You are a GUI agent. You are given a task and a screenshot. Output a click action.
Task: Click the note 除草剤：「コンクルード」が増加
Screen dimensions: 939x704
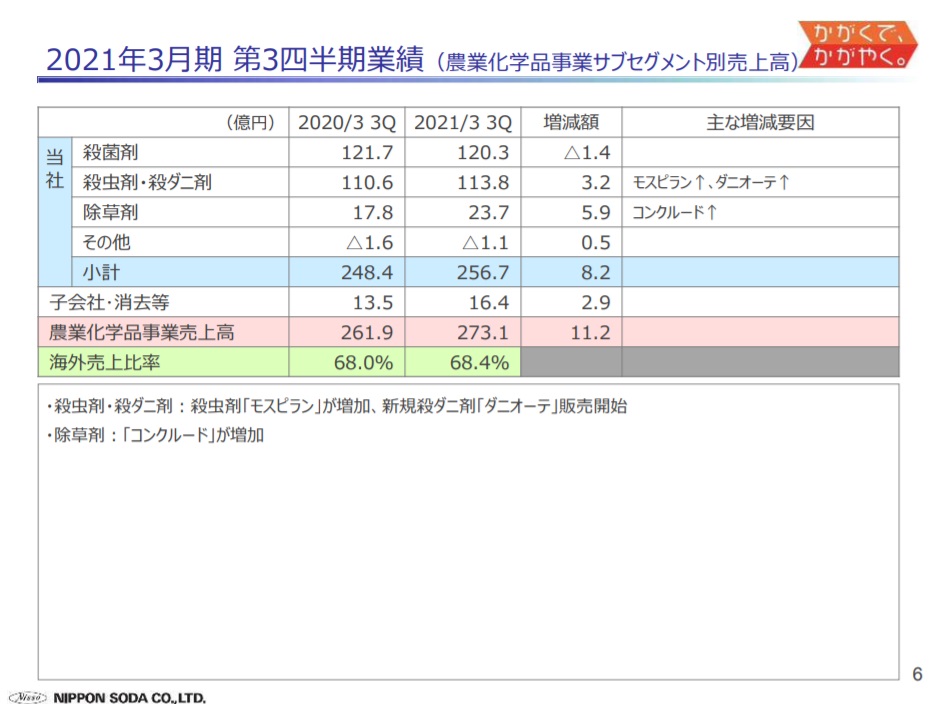pos(155,435)
